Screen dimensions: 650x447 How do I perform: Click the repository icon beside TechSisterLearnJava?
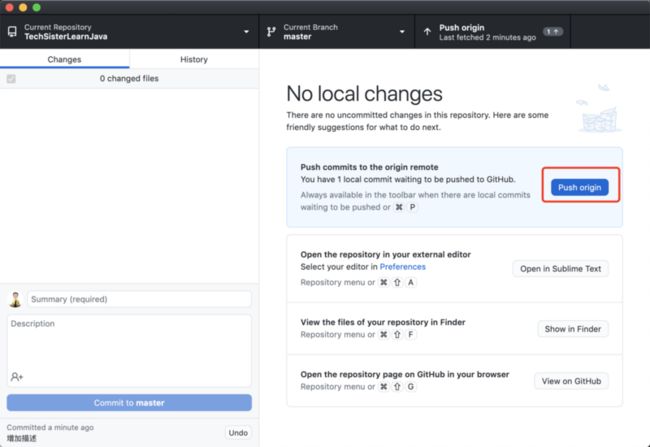click(x=12, y=32)
